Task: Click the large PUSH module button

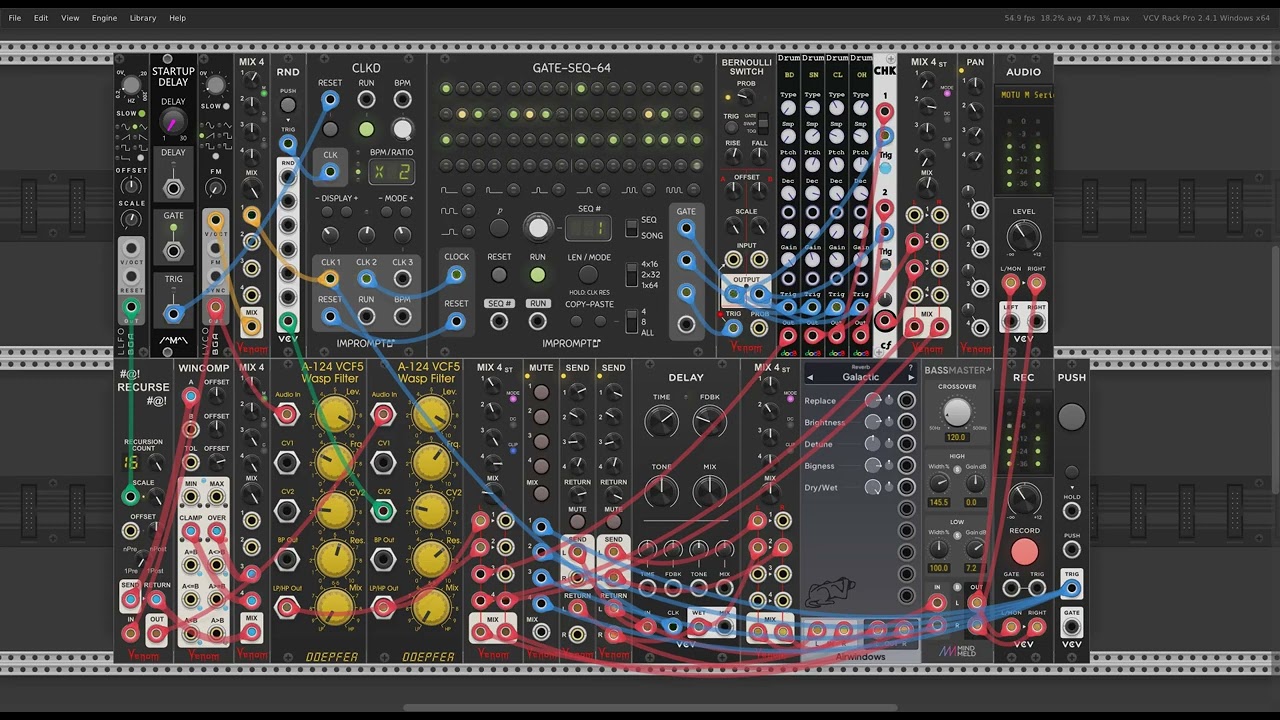Action: click(x=1071, y=417)
